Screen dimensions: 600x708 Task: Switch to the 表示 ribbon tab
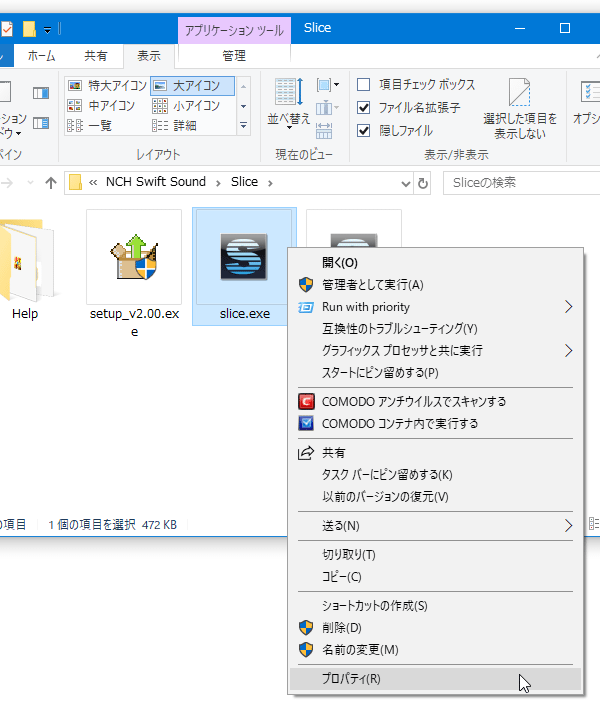(149, 56)
